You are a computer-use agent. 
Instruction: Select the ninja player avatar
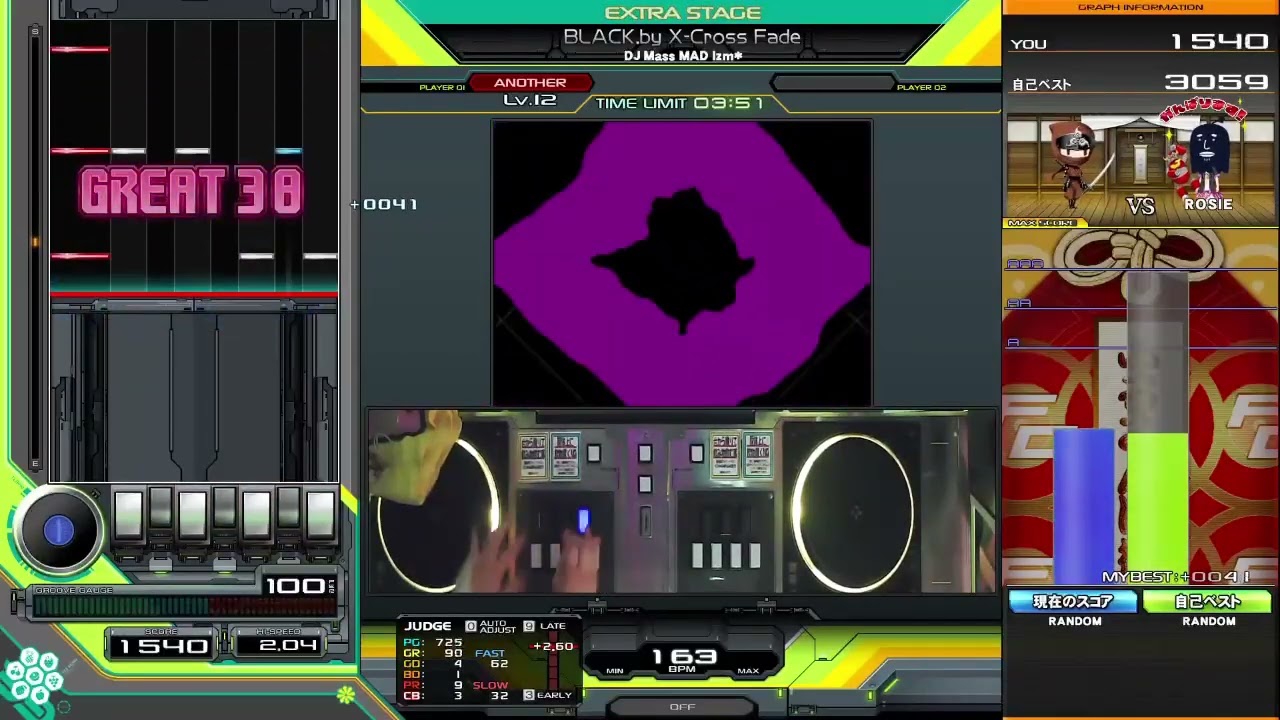(x=1075, y=165)
